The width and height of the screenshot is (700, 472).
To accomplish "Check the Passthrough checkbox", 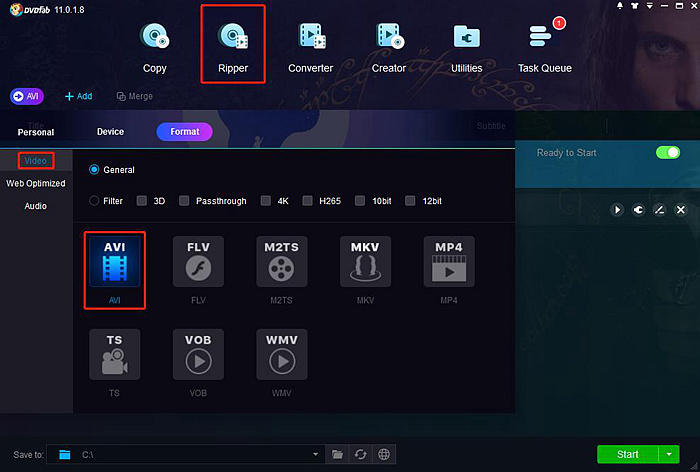I will click(184, 201).
